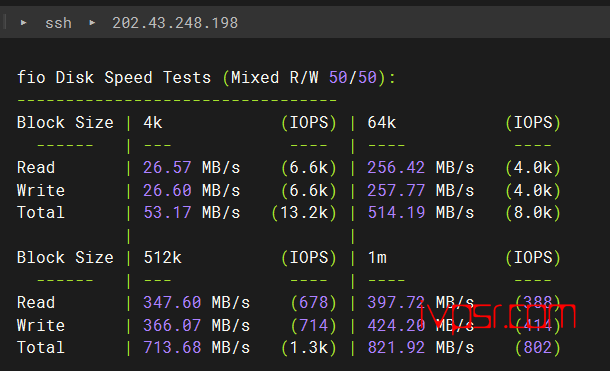Click the arrow before 202.43.248.198
The image size is (610, 371).
pyautogui.click(x=92, y=23)
